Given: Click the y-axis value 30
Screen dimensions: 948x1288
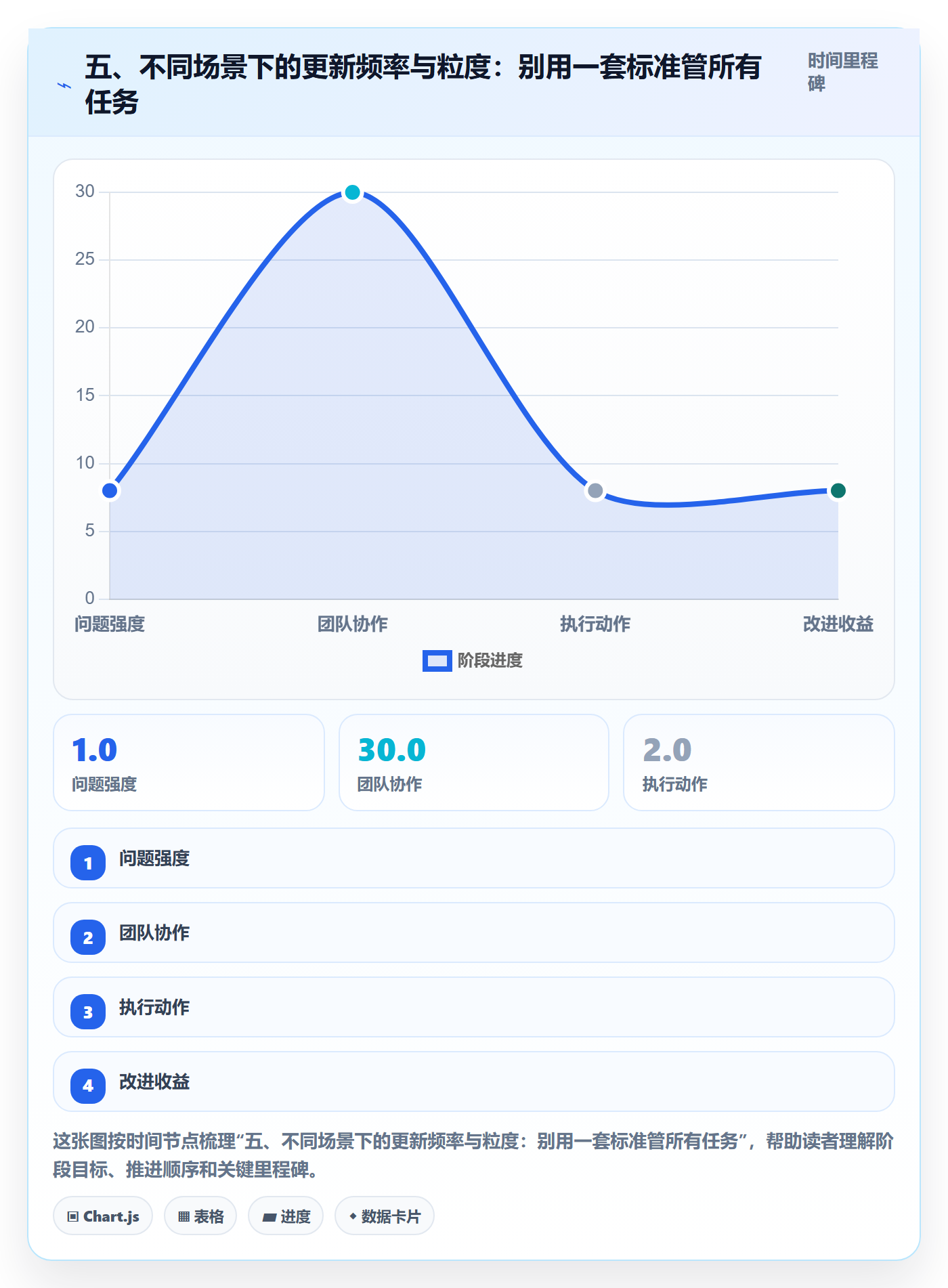Looking at the screenshot, I should coord(85,192).
